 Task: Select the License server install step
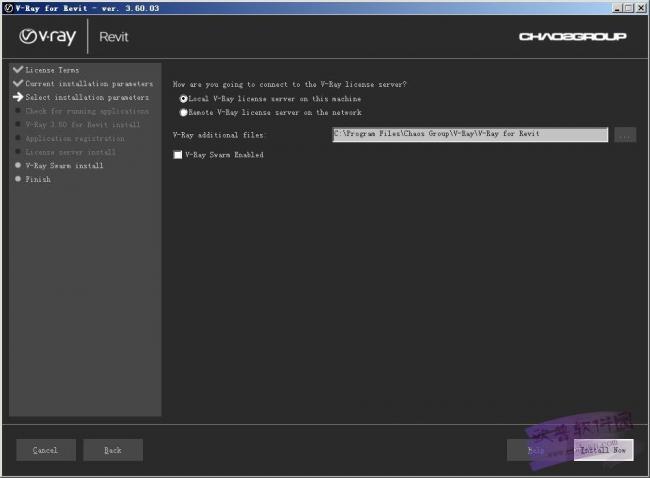(x=71, y=152)
